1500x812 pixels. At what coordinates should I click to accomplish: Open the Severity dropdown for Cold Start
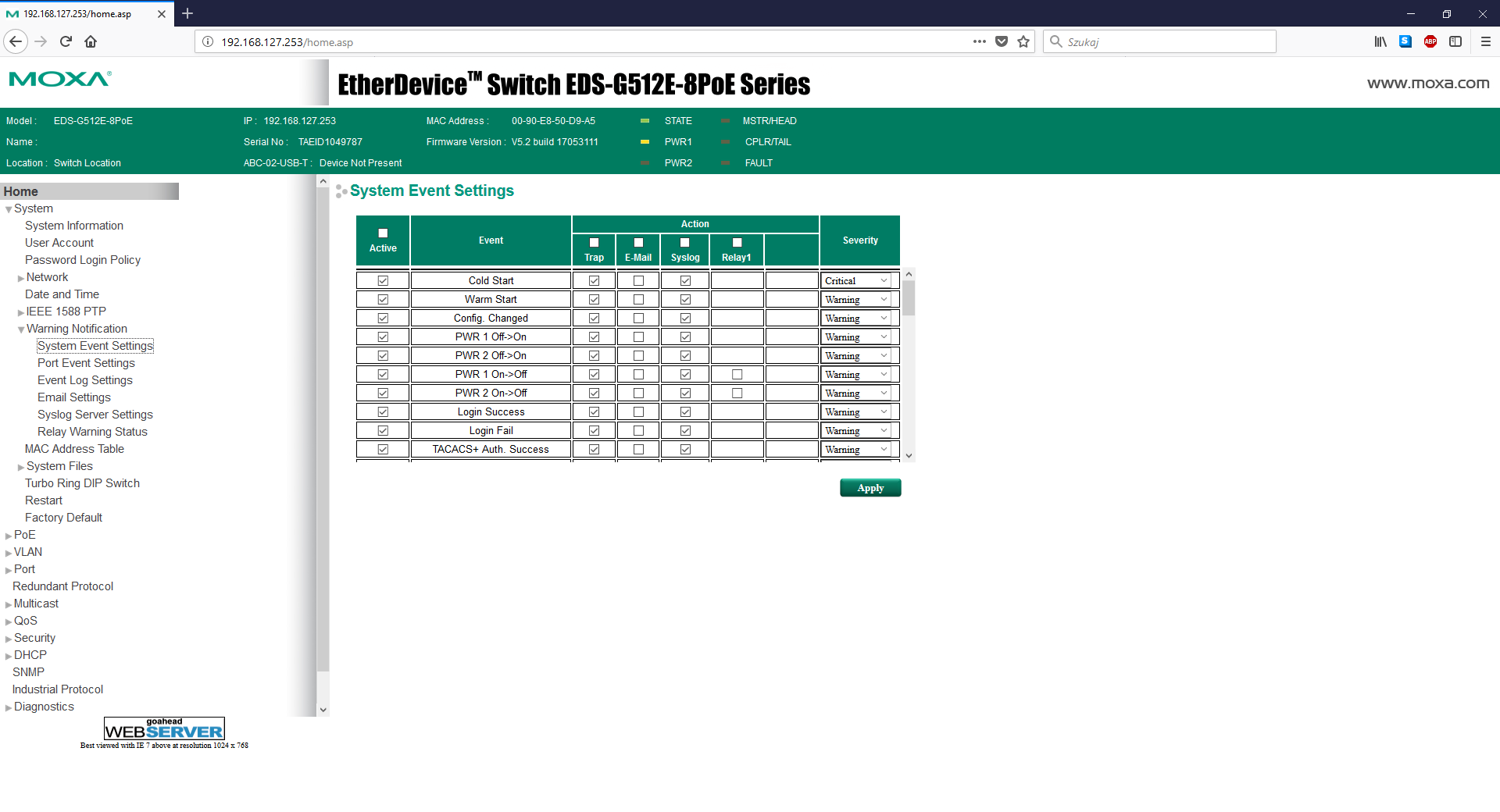click(856, 280)
